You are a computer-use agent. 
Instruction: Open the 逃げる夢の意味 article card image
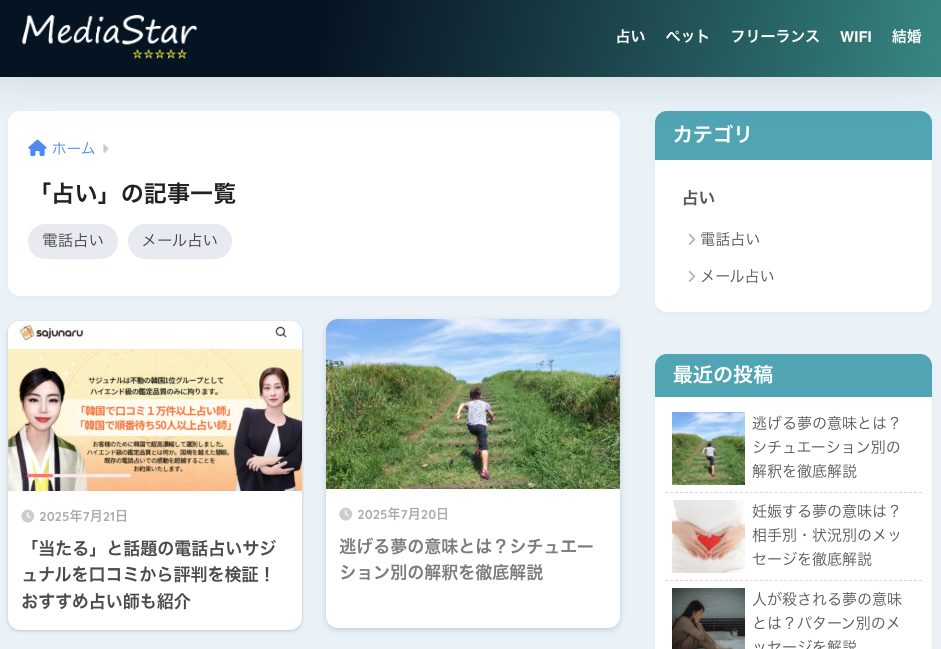pos(472,404)
